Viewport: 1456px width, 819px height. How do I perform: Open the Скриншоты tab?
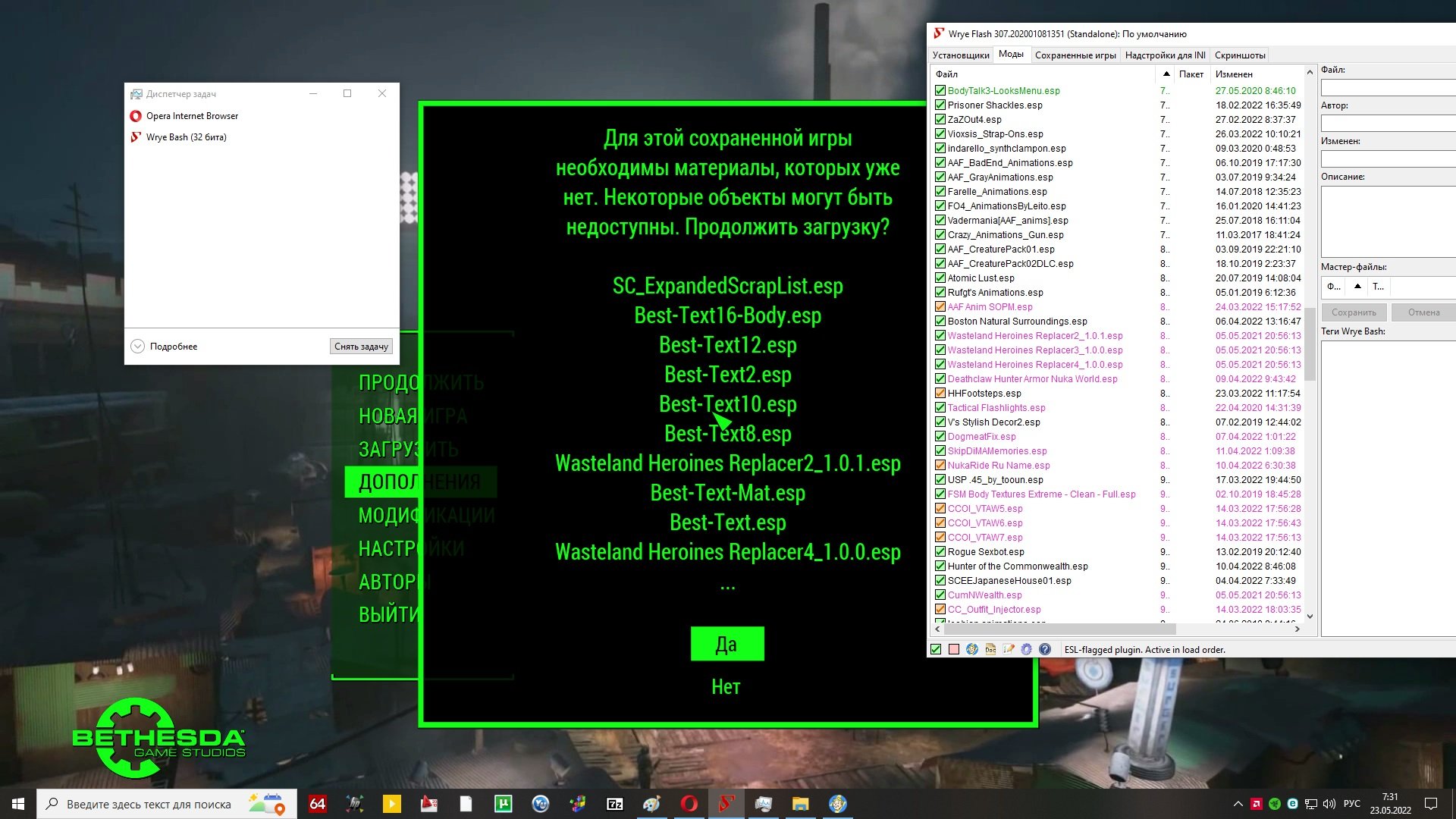tap(1239, 55)
